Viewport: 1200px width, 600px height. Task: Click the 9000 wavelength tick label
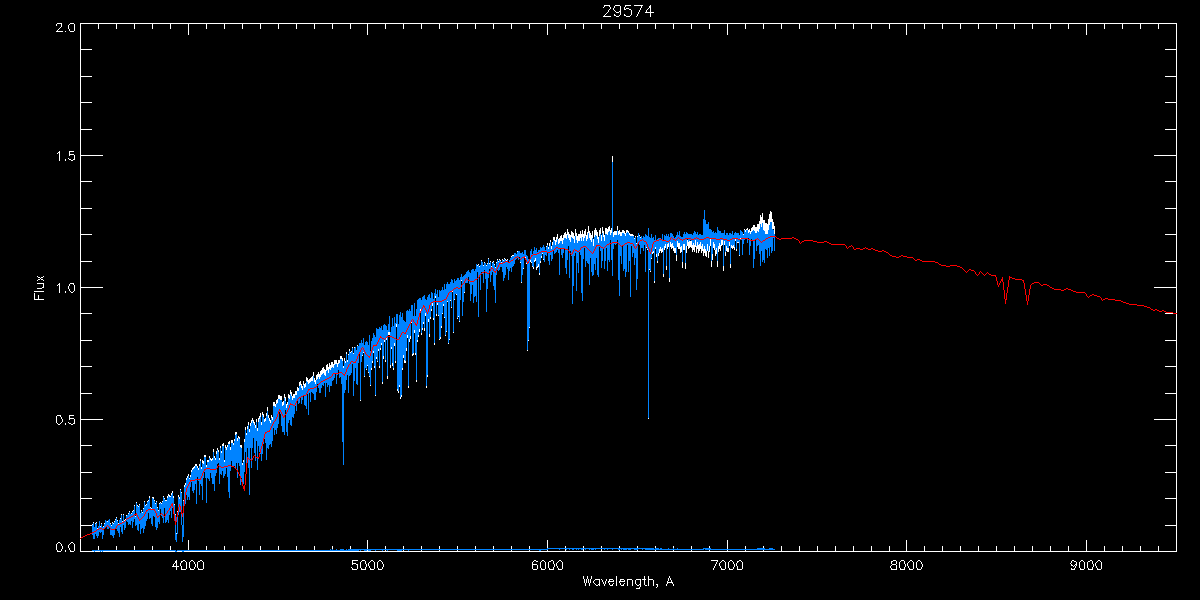(1086, 565)
